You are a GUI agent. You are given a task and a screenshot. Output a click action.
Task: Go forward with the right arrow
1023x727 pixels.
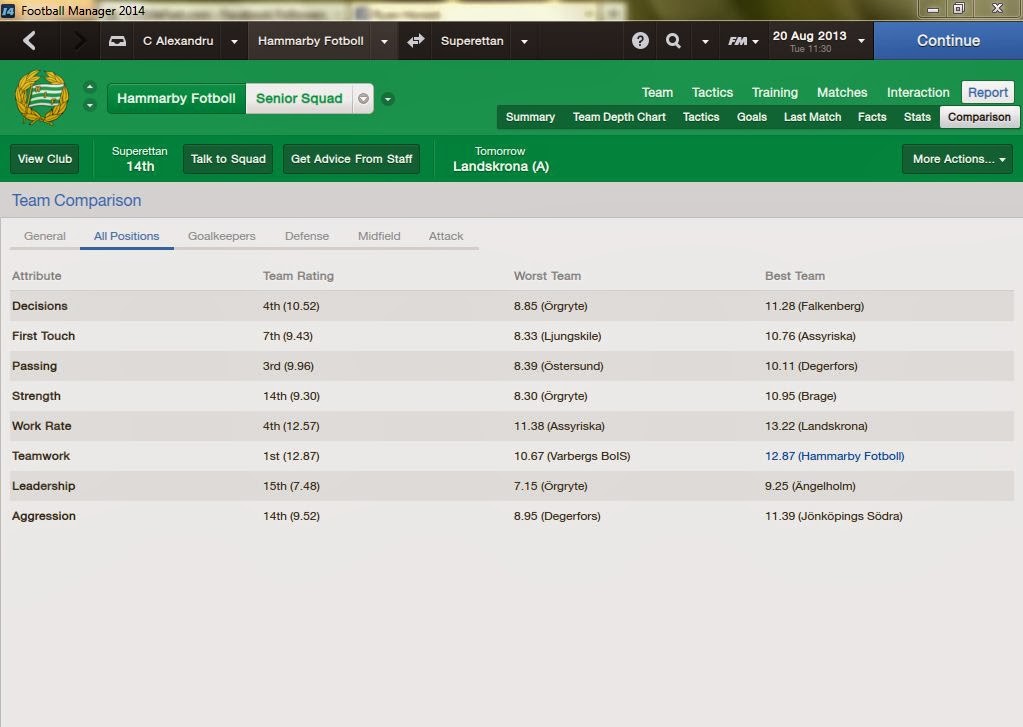pyautogui.click(x=80, y=41)
